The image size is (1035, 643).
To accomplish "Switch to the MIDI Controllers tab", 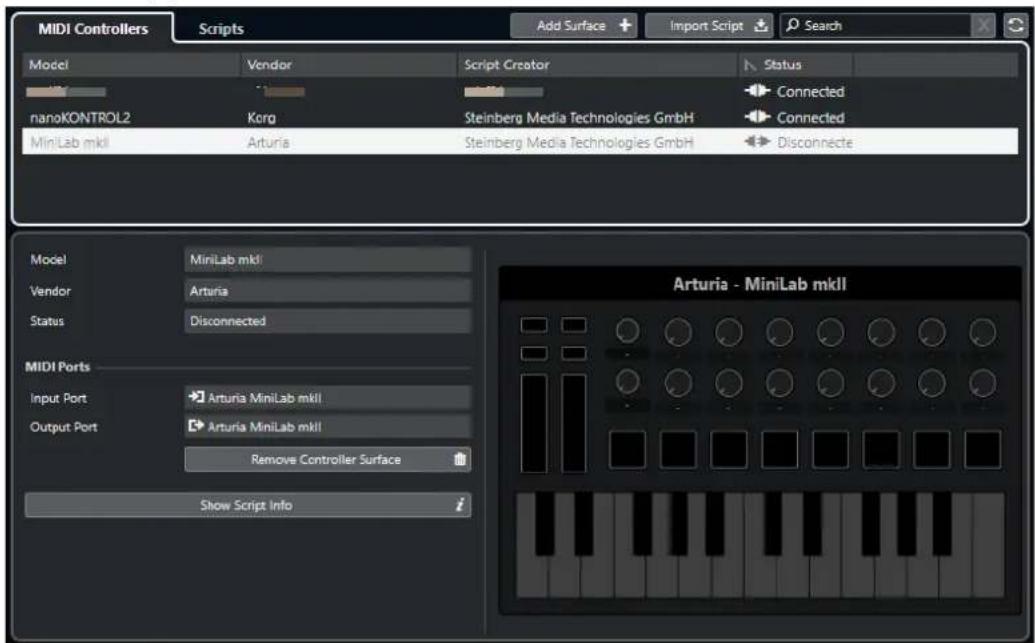I will pyautogui.click(x=92, y=28).
